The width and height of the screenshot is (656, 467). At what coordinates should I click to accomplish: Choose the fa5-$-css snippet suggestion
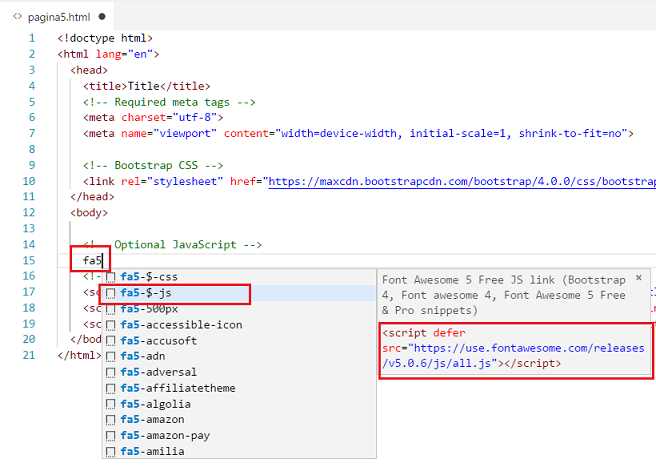(x=239, y=277)
